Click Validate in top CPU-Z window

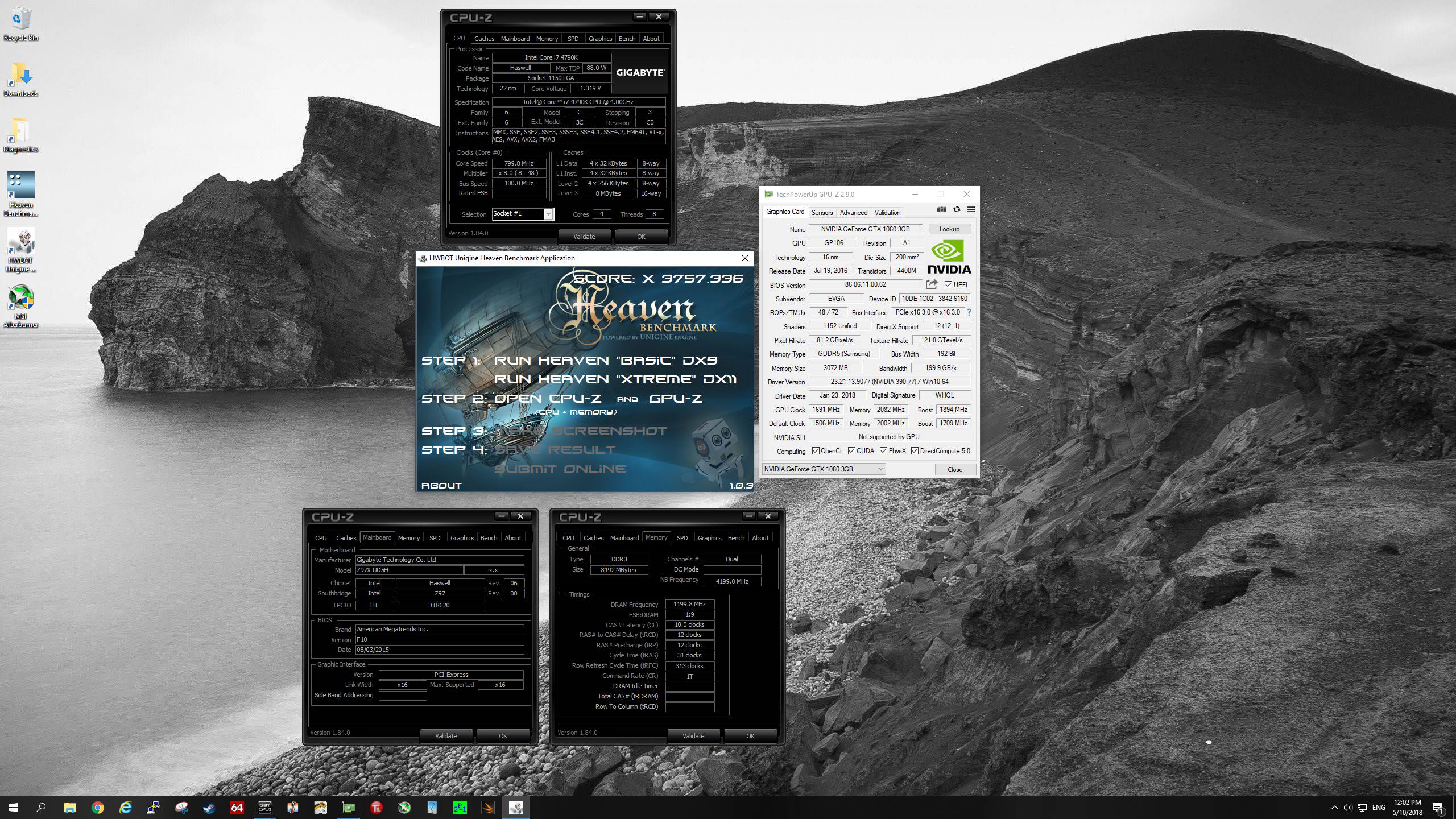coord(584,237)
